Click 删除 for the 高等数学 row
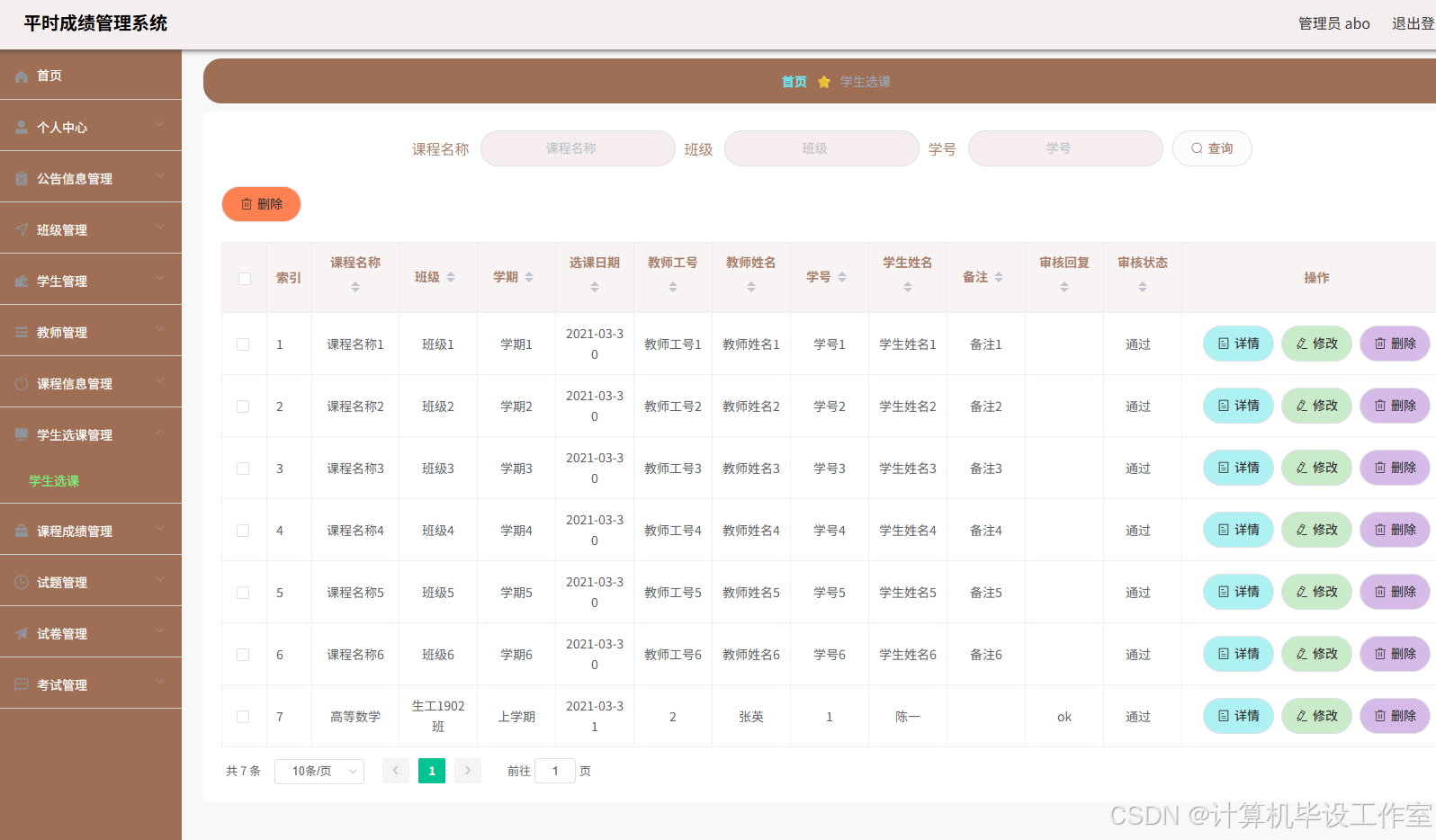The width and height of the screenshot is (1436, 840). coord(1395,716)
